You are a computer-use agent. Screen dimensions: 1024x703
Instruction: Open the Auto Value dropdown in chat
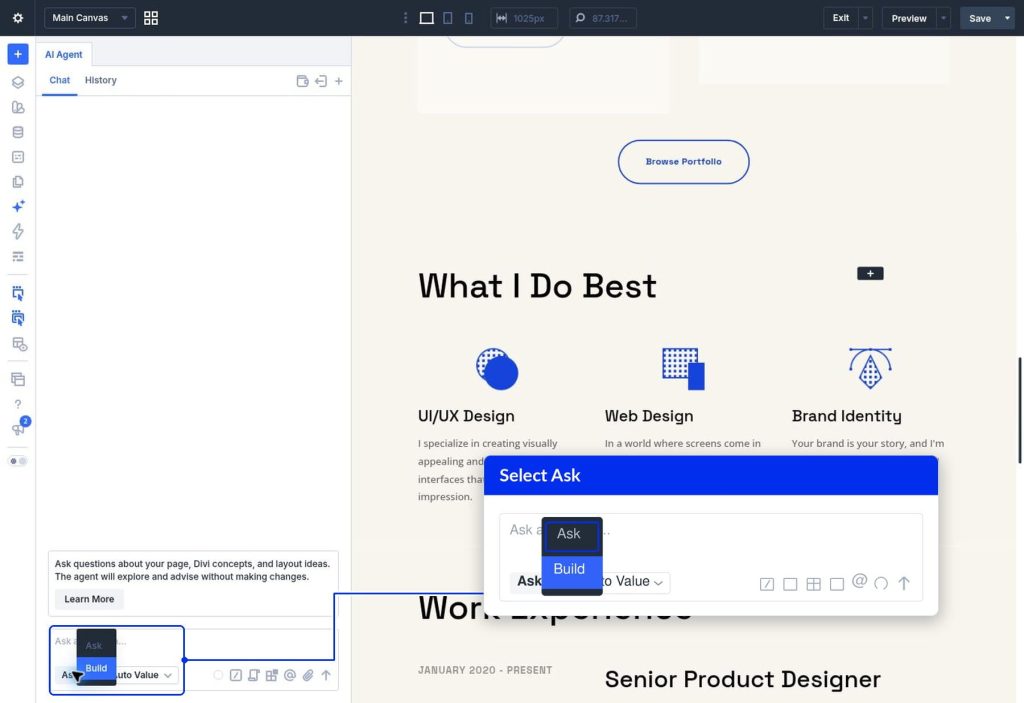tap(145, 675)
